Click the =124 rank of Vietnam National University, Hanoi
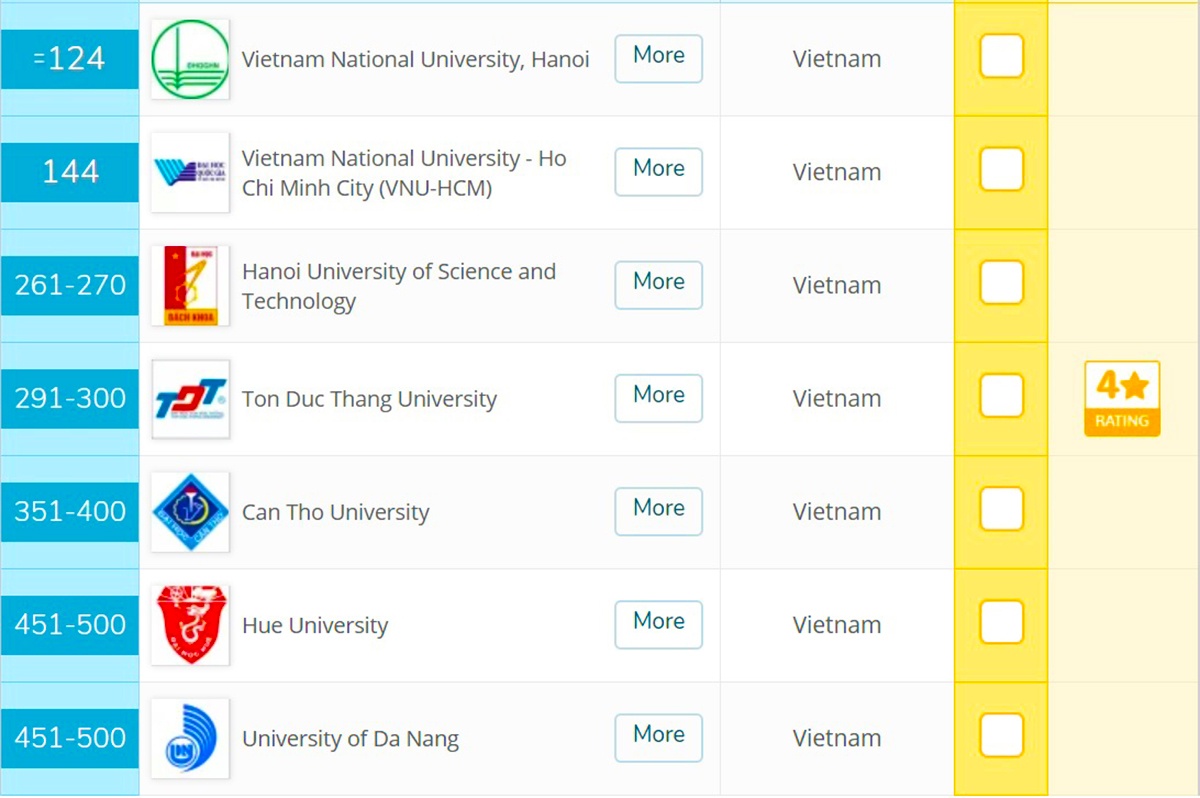 pyautogui.click(x=69, y=58)
